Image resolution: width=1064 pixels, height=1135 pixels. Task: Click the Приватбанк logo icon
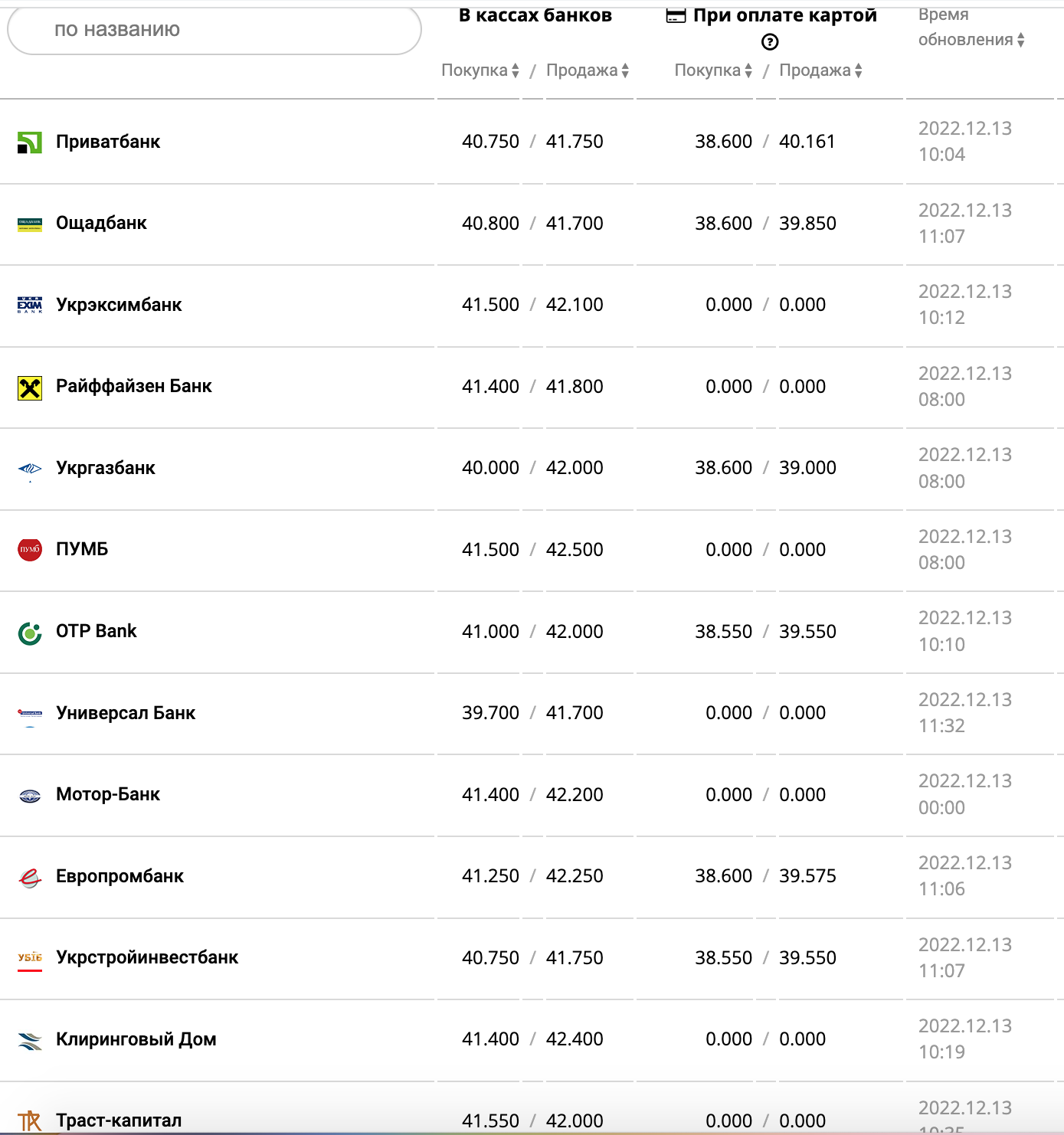pos(30,142)
